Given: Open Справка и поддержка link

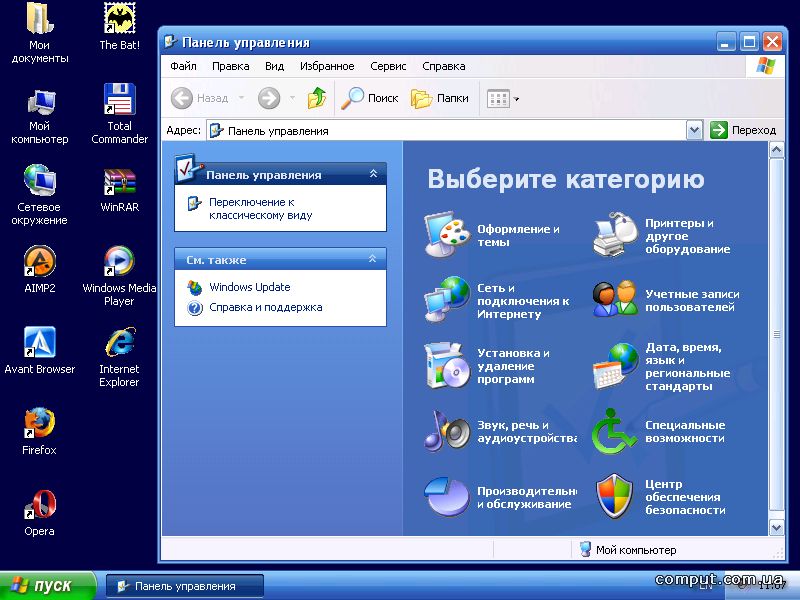Looking at the screenshot, I should [266, 307].
